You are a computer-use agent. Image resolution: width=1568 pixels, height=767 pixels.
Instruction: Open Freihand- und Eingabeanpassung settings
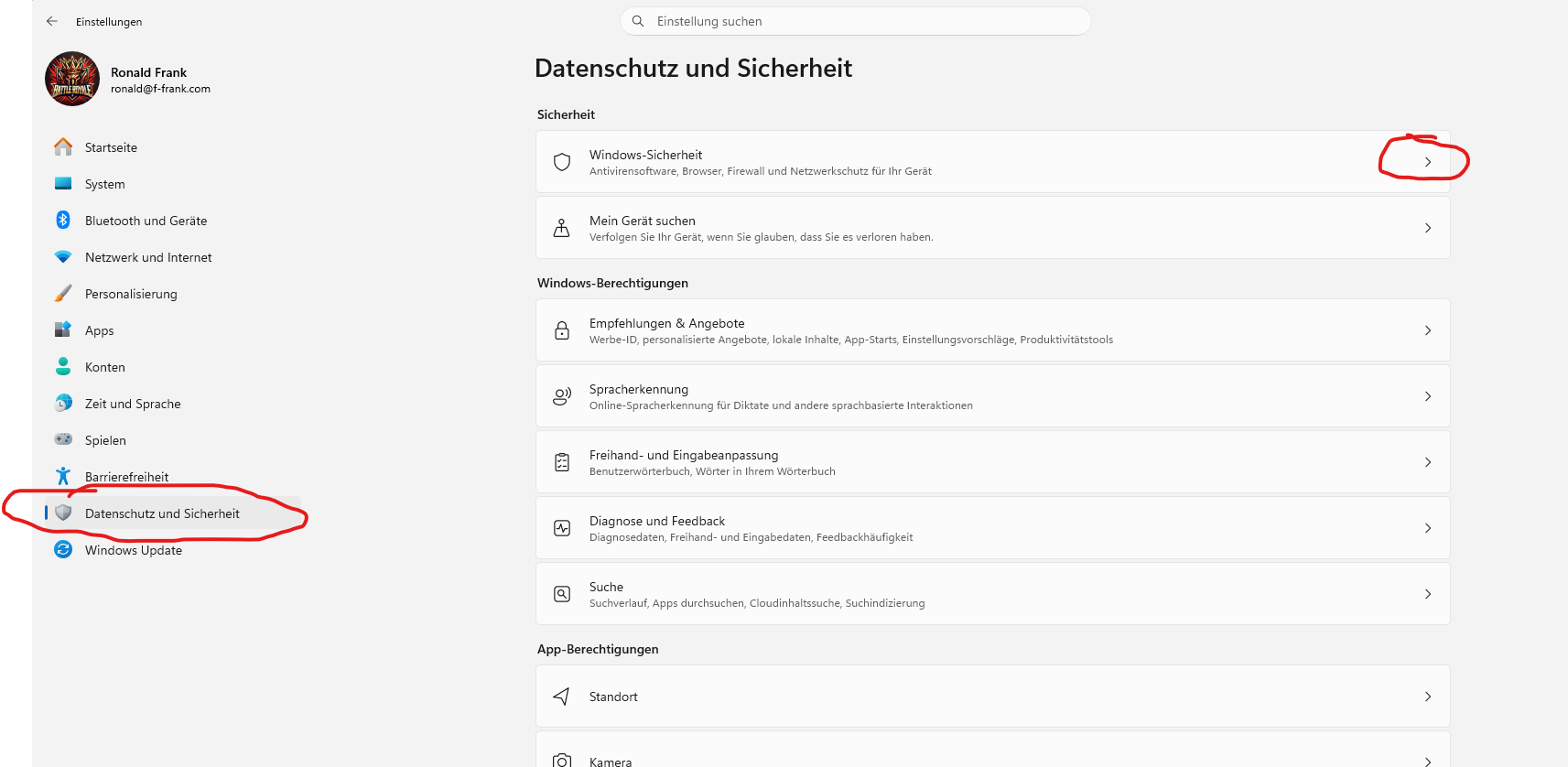pyautogui.click(x=993, y=462)
